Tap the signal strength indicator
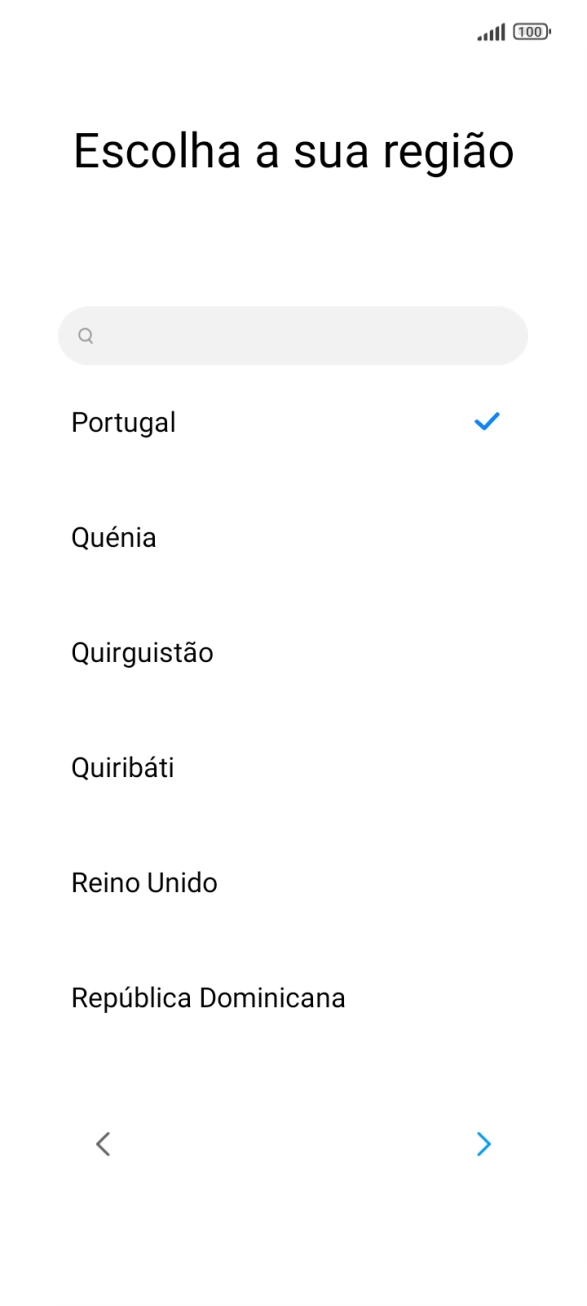Screen dimensions: 587x1306 coord(490,31)
